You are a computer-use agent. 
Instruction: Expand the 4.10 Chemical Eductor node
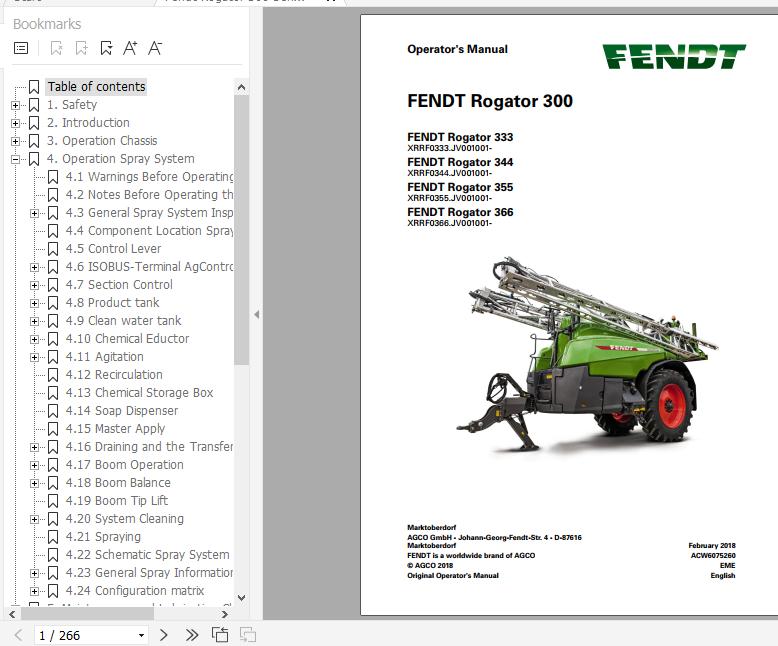click(34, 339)
